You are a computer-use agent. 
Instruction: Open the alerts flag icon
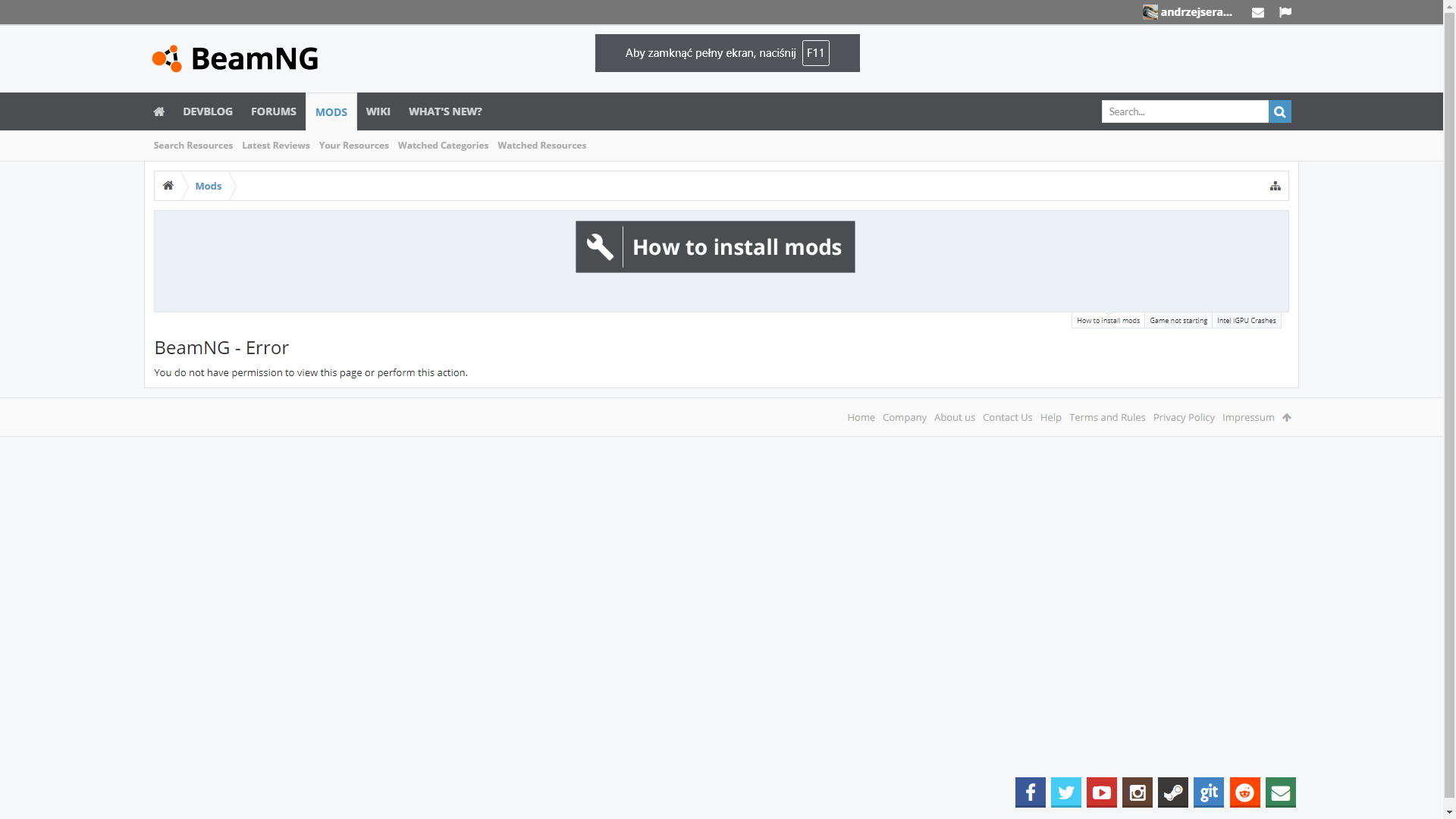[x=1285, y=12]
